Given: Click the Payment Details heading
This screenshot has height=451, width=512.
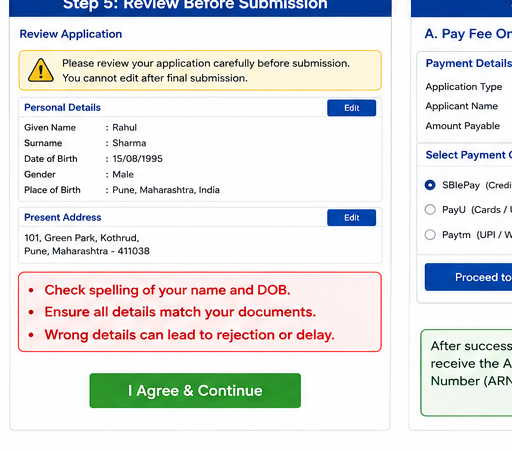Looking at the screenshot, I should tap(469, 63).
